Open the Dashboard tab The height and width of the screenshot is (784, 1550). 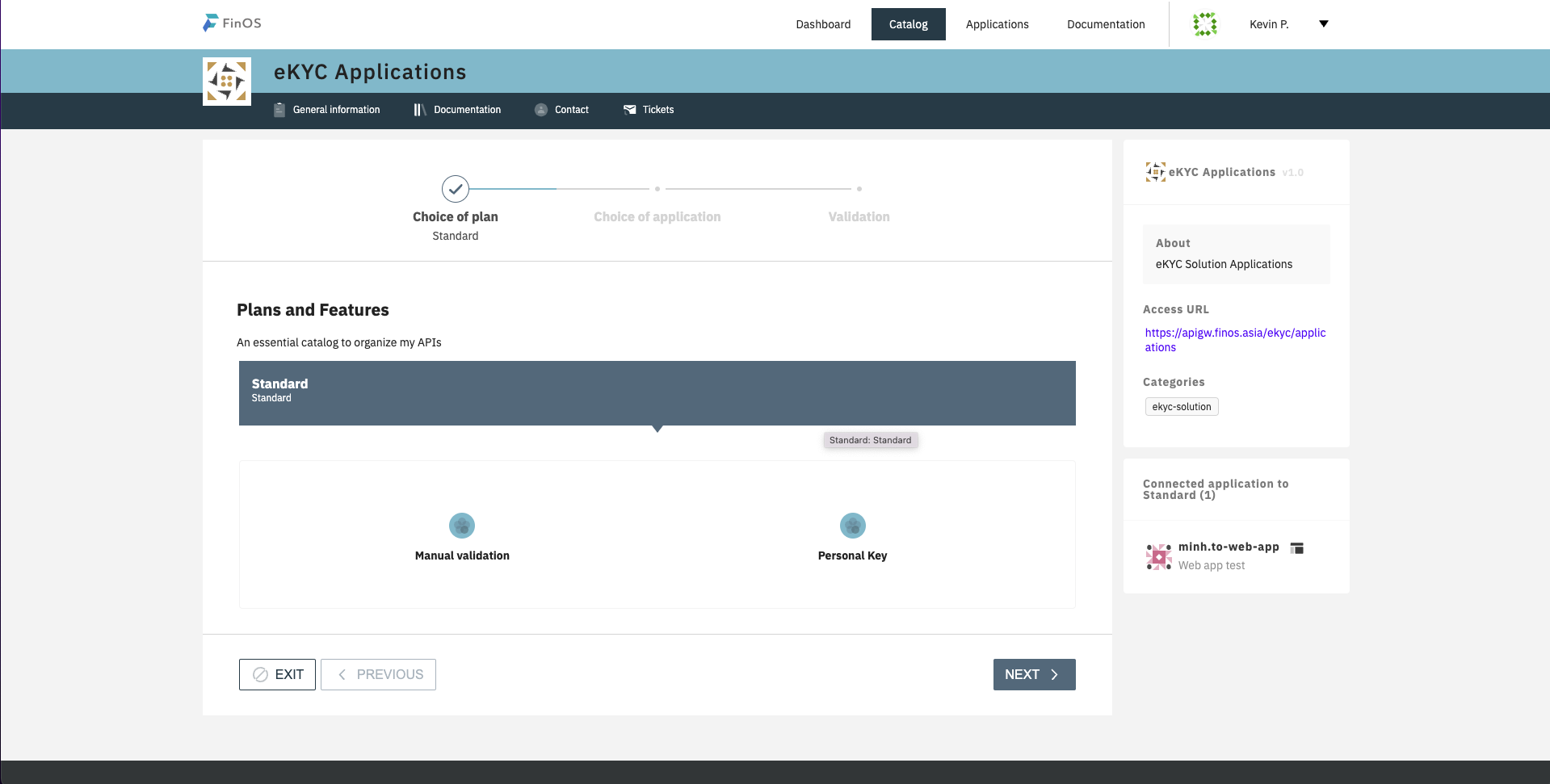(x=823, y=24)
